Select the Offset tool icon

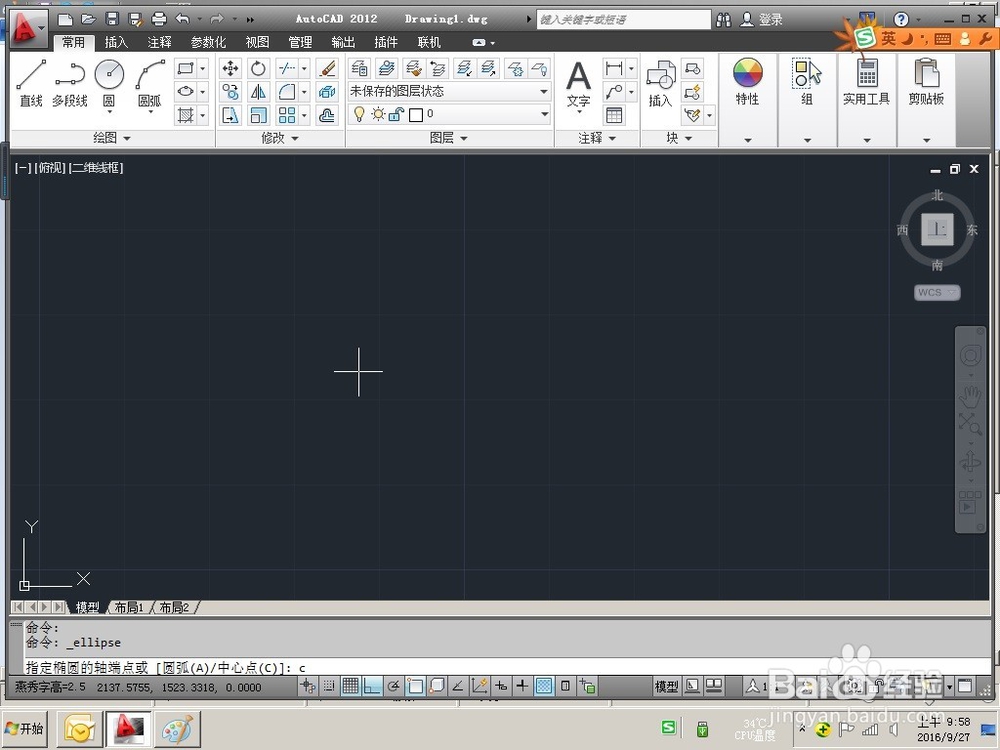pos(327,115)
